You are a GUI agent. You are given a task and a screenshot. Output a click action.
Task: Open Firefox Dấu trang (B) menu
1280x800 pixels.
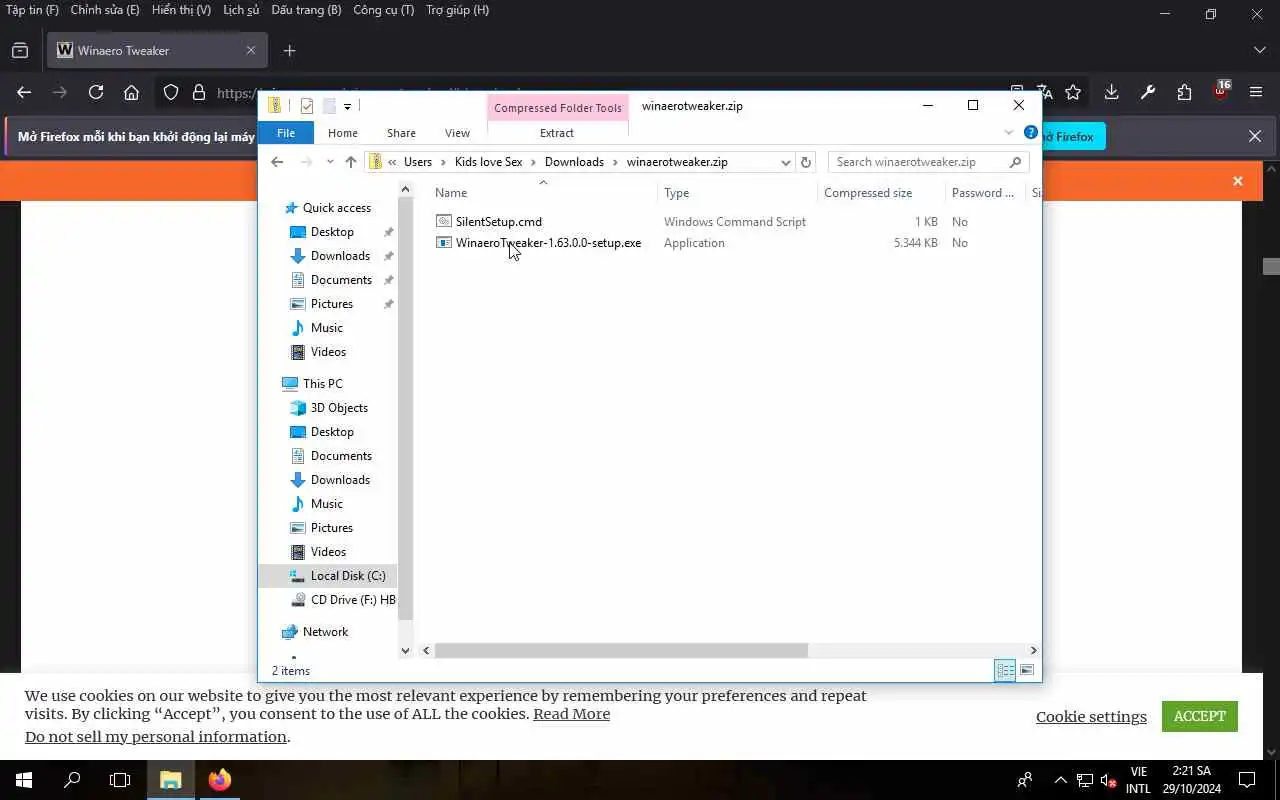[x=306, y=10]
